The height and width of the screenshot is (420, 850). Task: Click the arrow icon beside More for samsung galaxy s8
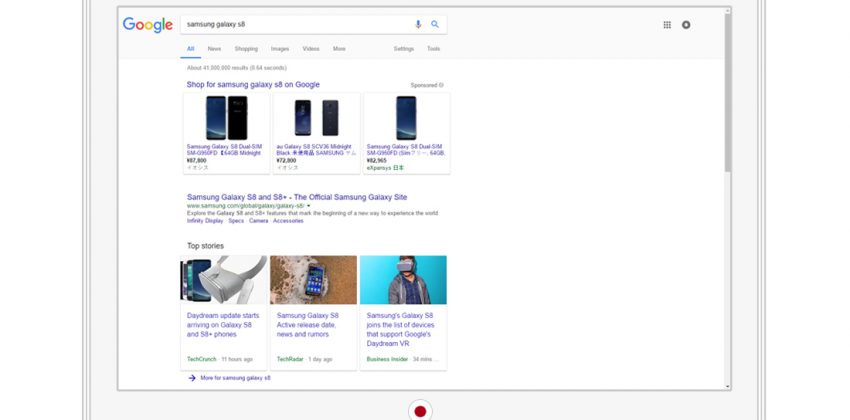point(192,378)
